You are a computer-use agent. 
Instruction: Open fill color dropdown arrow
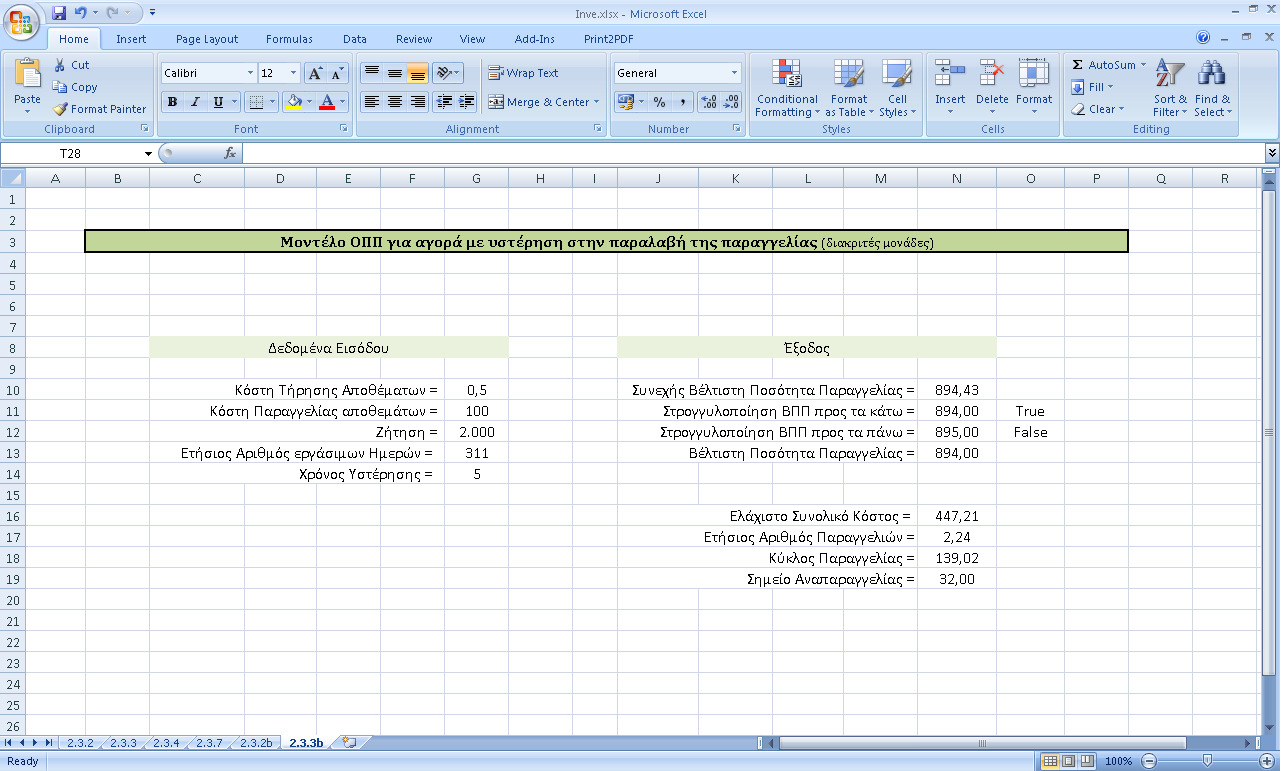(x=309, y=102)
